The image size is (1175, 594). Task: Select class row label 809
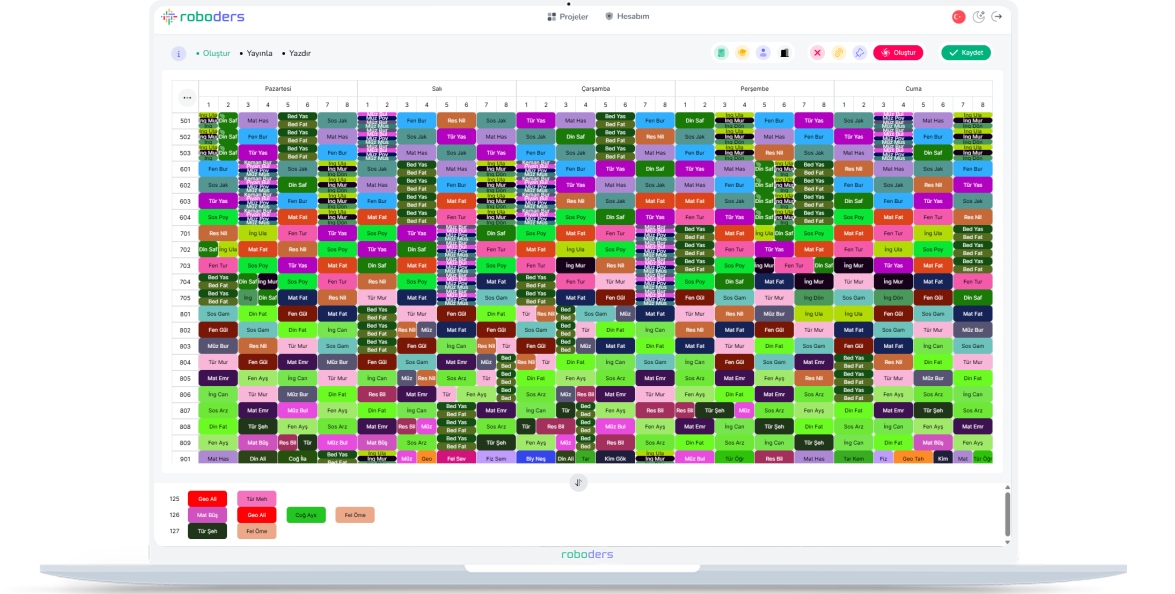point(185,443)
